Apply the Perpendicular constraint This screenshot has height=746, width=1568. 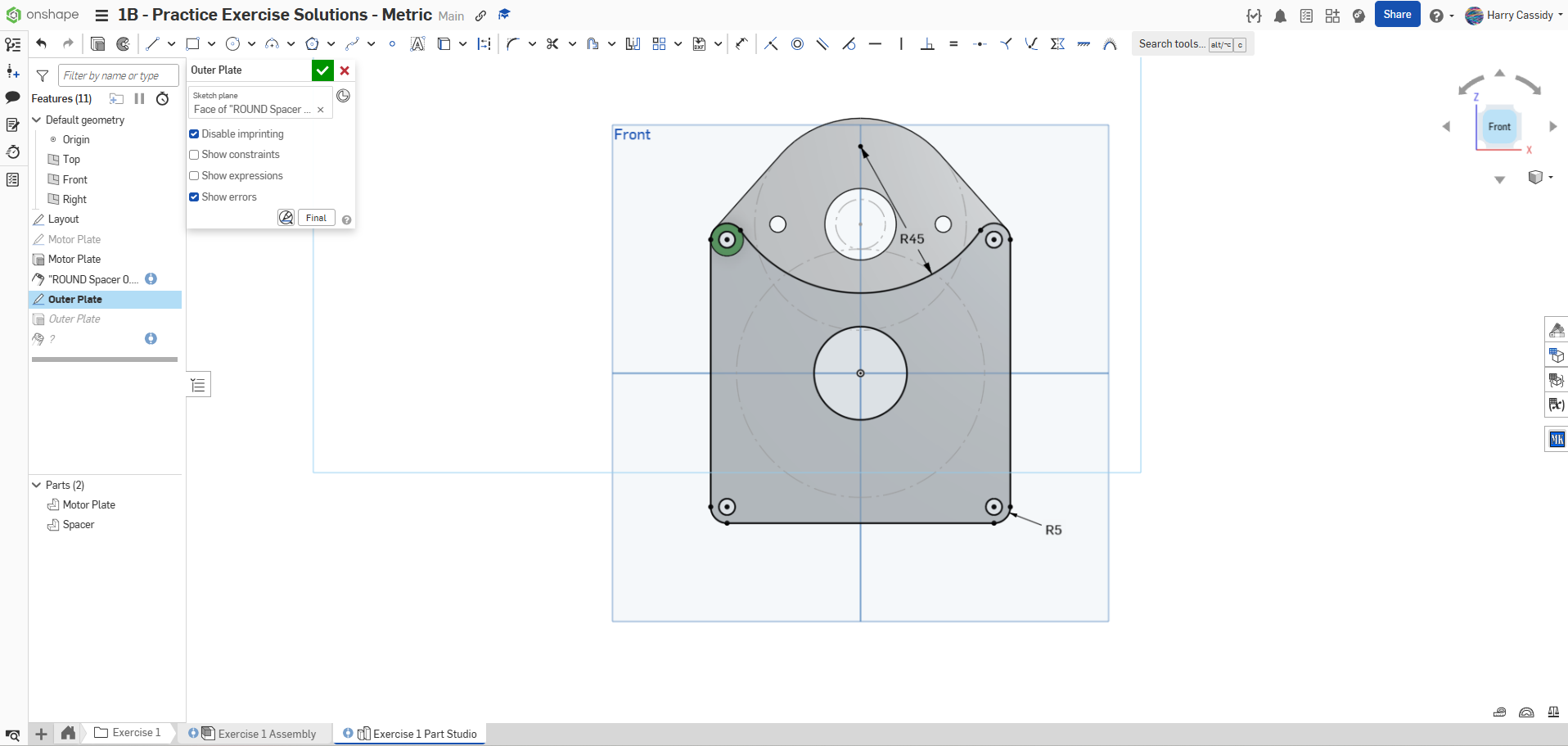point(927,44)
